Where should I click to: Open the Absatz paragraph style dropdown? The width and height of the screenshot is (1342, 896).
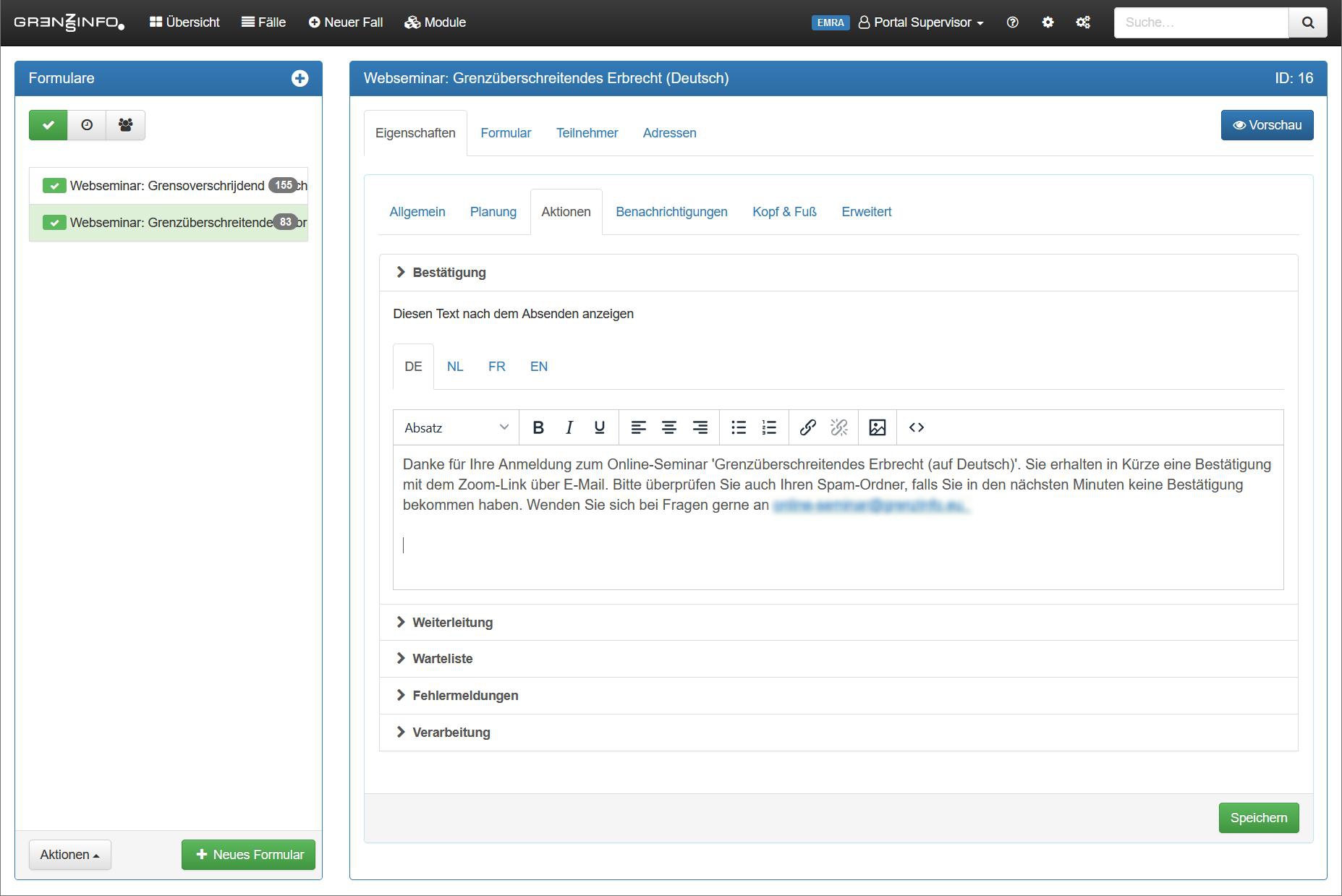pyautogui.click(x=456, y=427)
